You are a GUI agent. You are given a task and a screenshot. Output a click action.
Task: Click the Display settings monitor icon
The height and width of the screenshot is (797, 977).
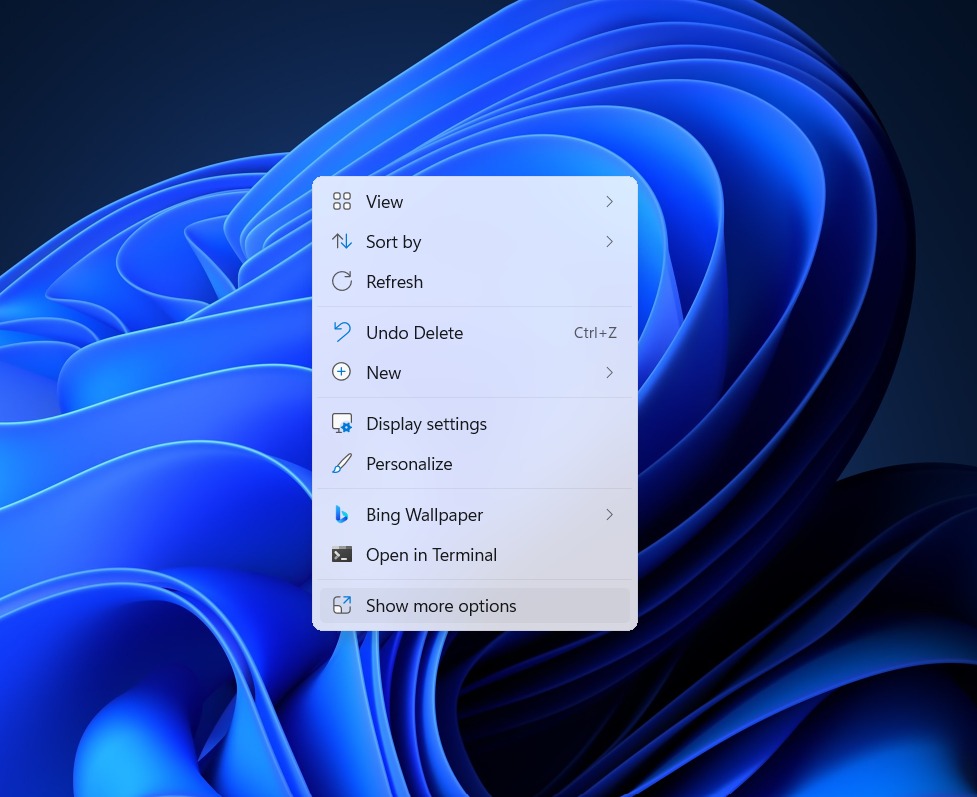point(341,423)
